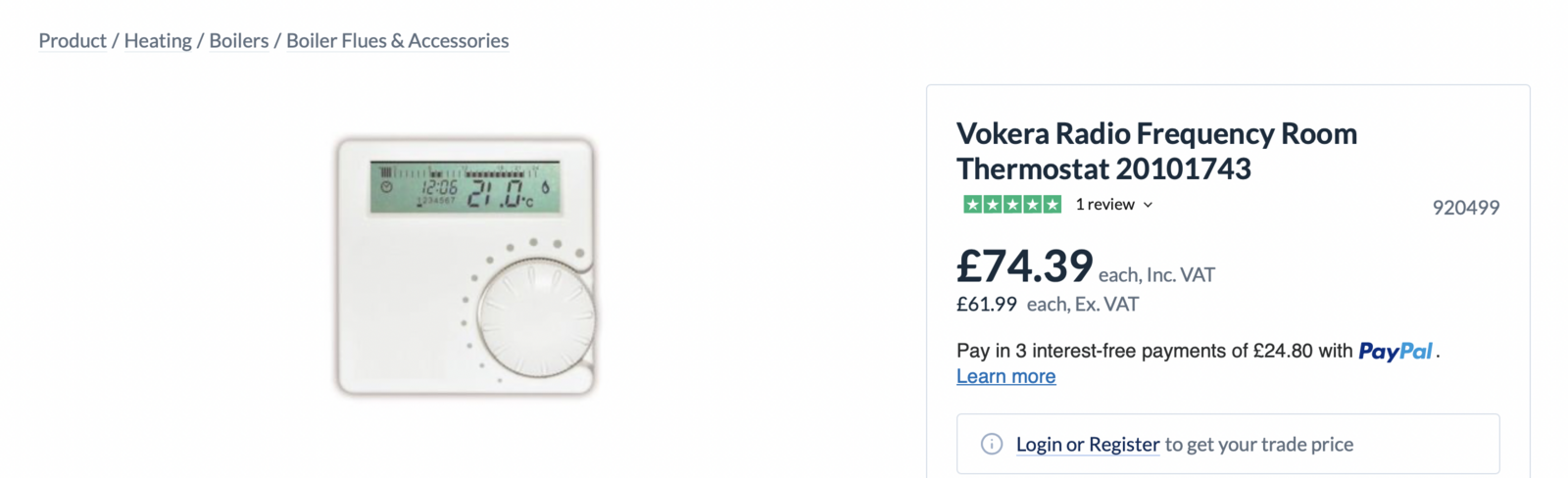1568x478 pixels.
Task: Click the 'Login or Register' link
Action: click(x=1087, y=445)
